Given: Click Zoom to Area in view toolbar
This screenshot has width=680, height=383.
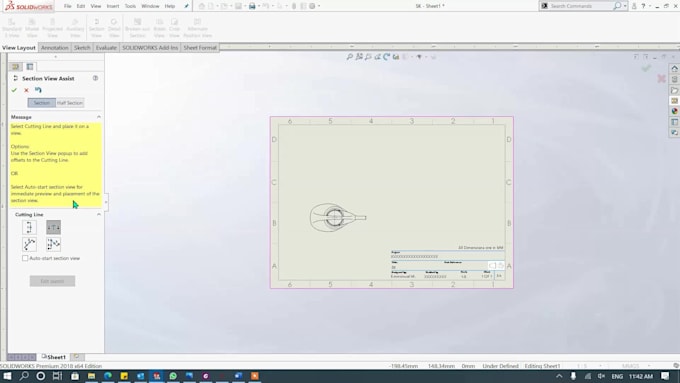Looking at the screenshot, I should pos(359,57).
